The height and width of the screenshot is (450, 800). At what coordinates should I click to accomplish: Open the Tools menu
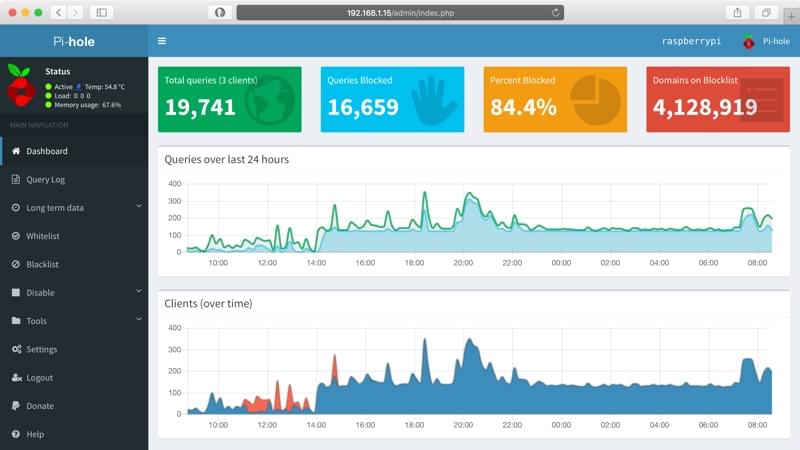(x=74, y=321)
